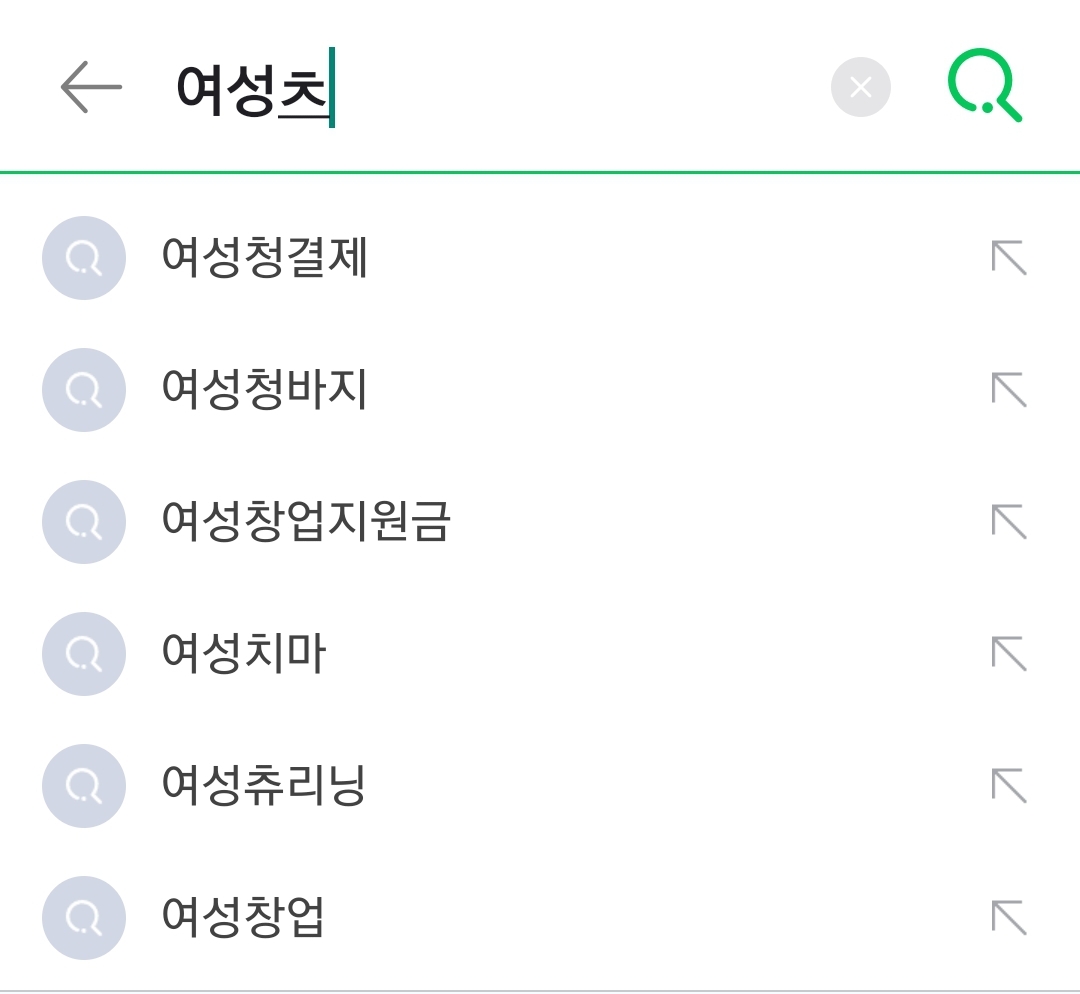Pick the 여성츄리닝 suggestion
This screenshot has width=1080, height=994.
pyautogui.click(x=264, y=786)
